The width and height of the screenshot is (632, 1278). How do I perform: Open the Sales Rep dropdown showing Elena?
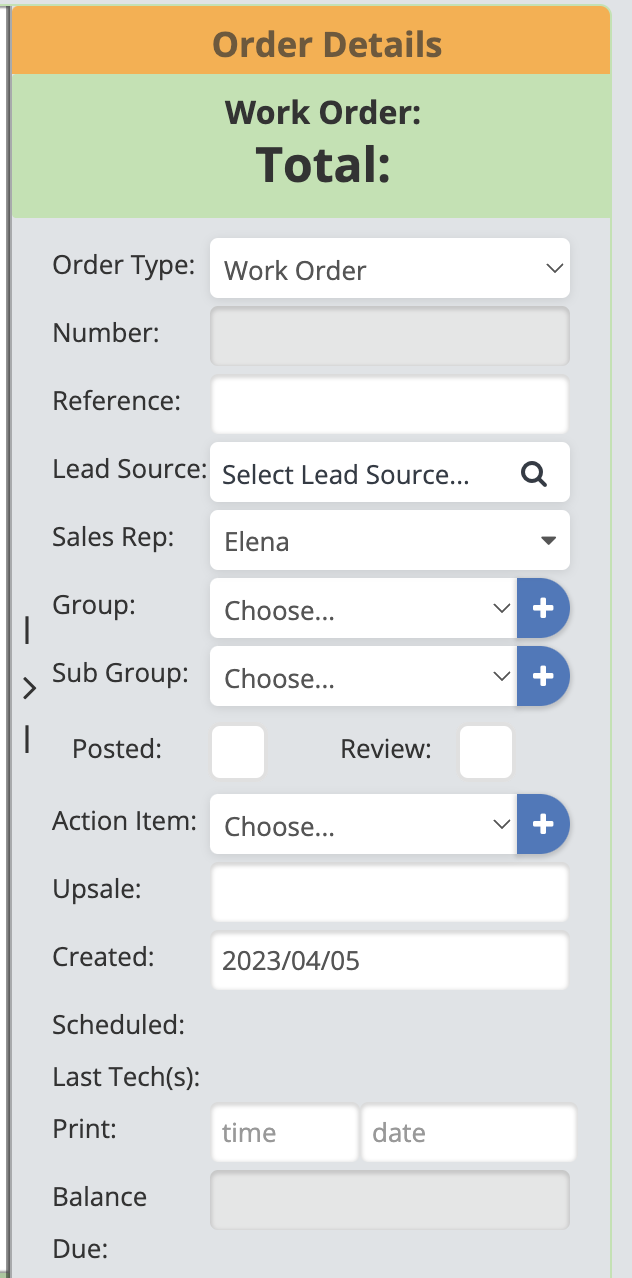389,541
